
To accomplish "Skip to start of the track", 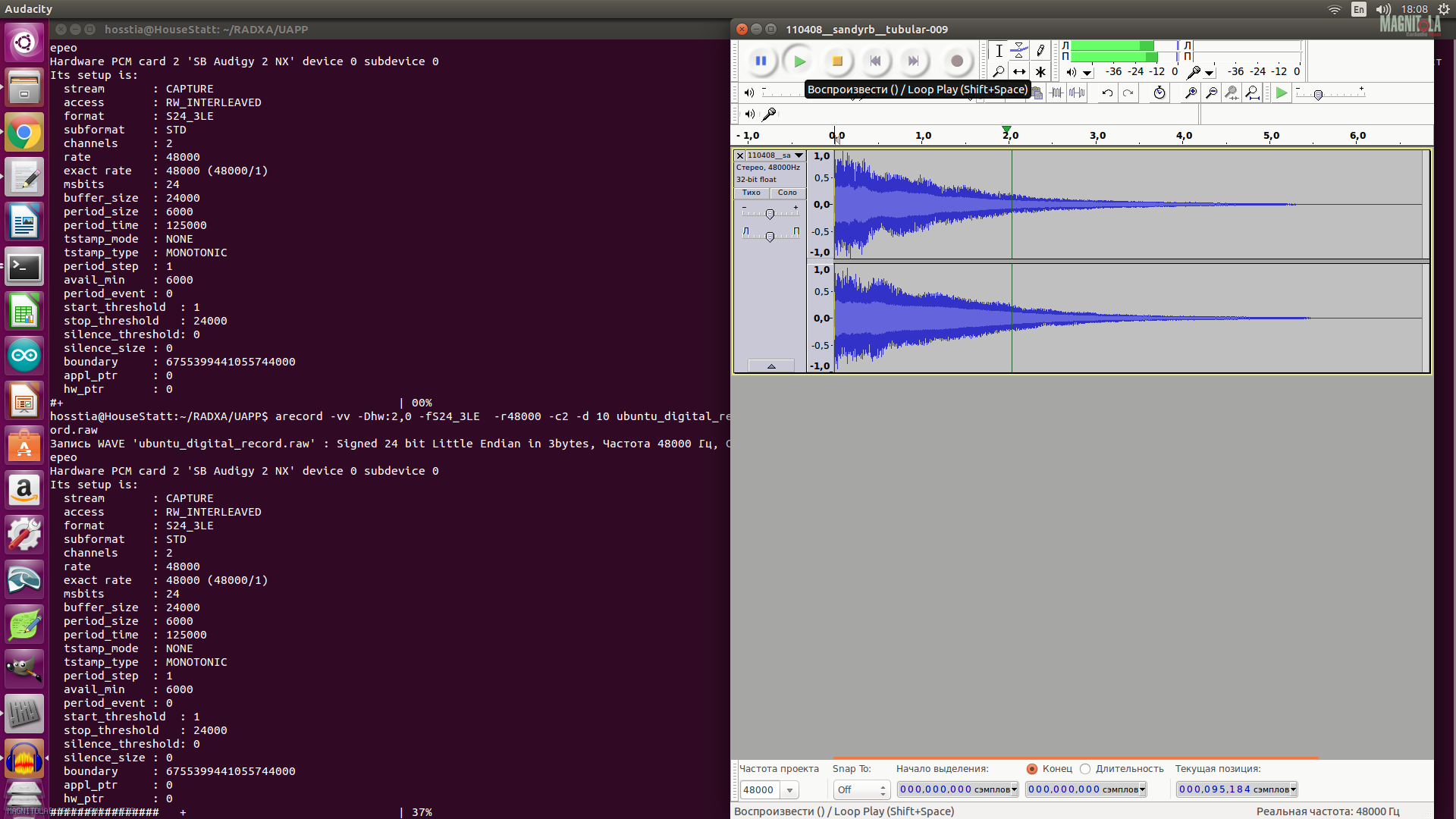I will click(875, 61).
